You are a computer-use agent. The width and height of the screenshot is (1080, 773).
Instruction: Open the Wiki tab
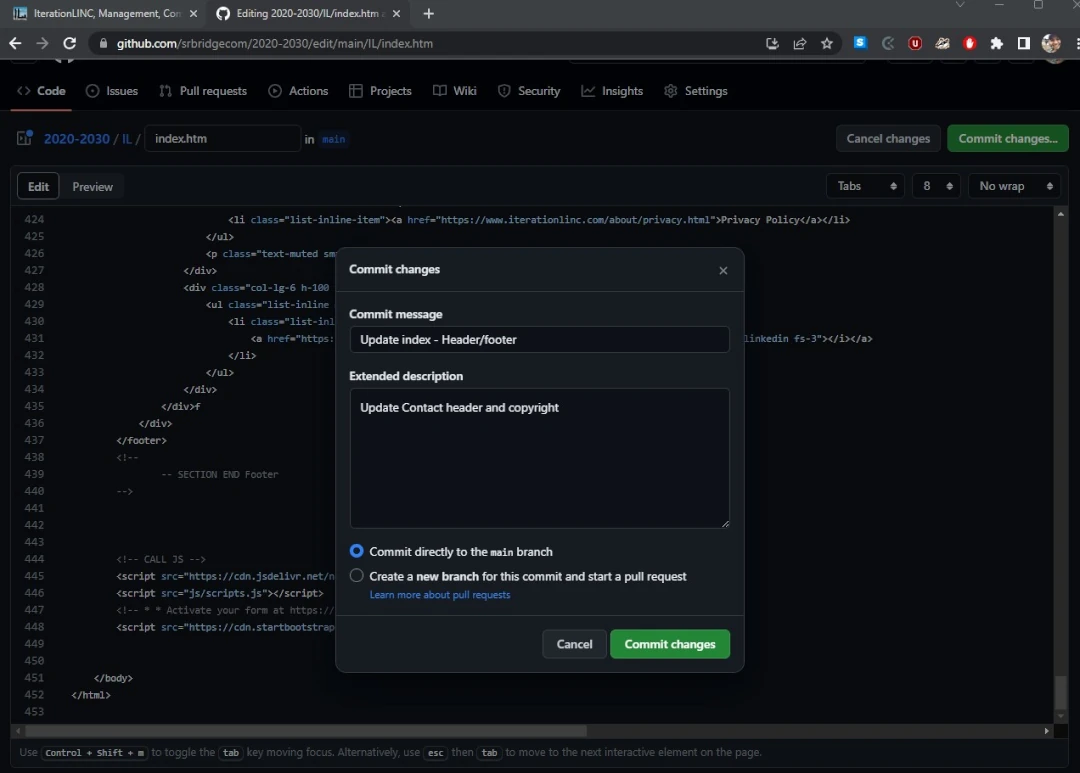pos(455,91)
